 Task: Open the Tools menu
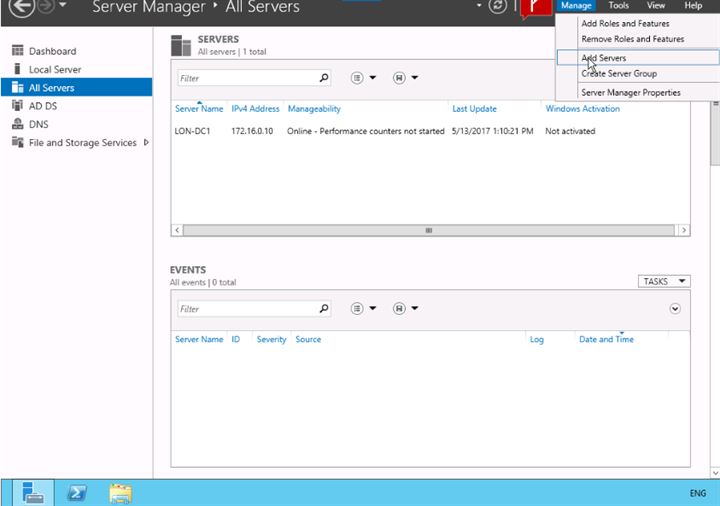click(619, 6)
